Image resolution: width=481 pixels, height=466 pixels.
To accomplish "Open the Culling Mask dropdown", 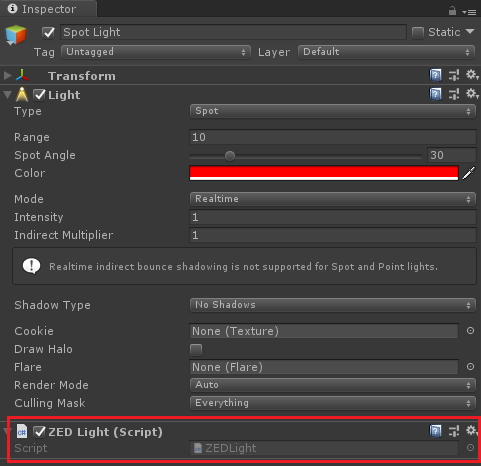I will (x=333, y=403).
